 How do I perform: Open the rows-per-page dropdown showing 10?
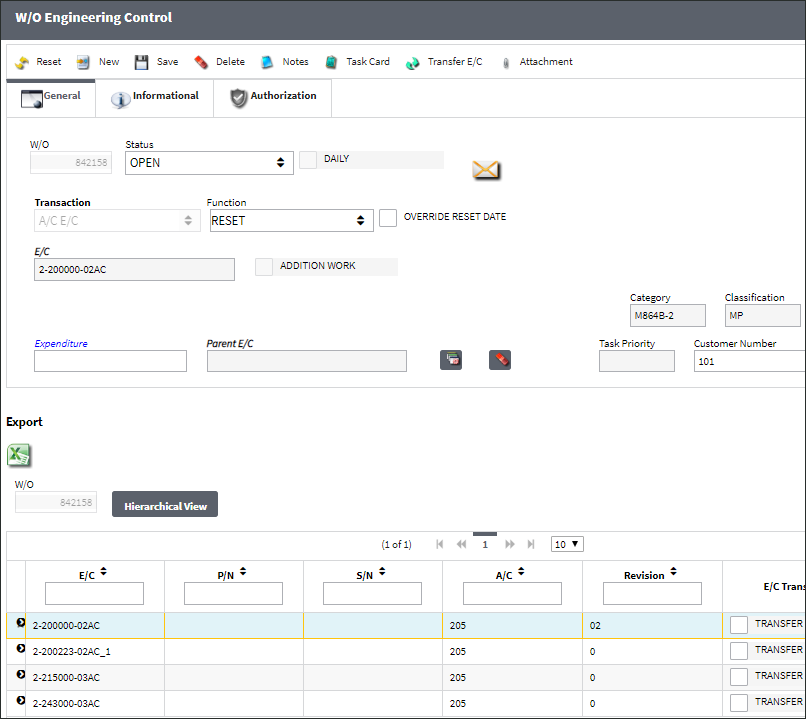pyautogui.click(x=567, y=544)
